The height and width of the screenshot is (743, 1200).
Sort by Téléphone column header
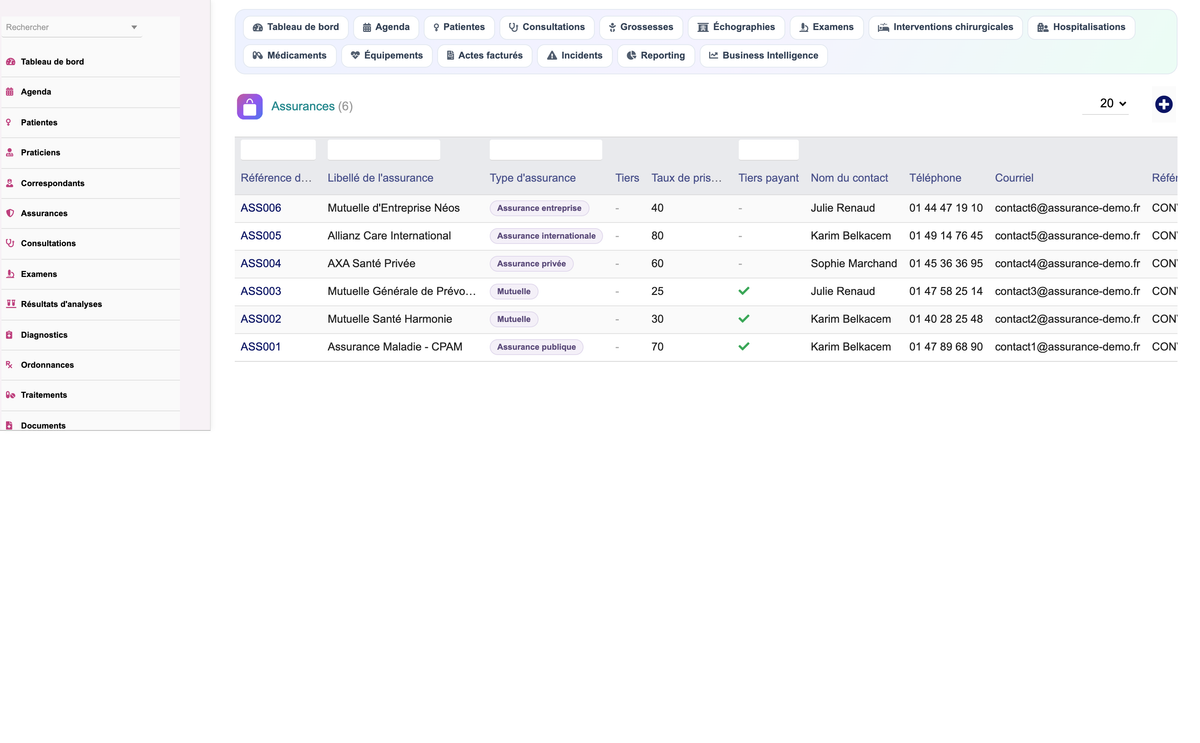pos(935,178)
